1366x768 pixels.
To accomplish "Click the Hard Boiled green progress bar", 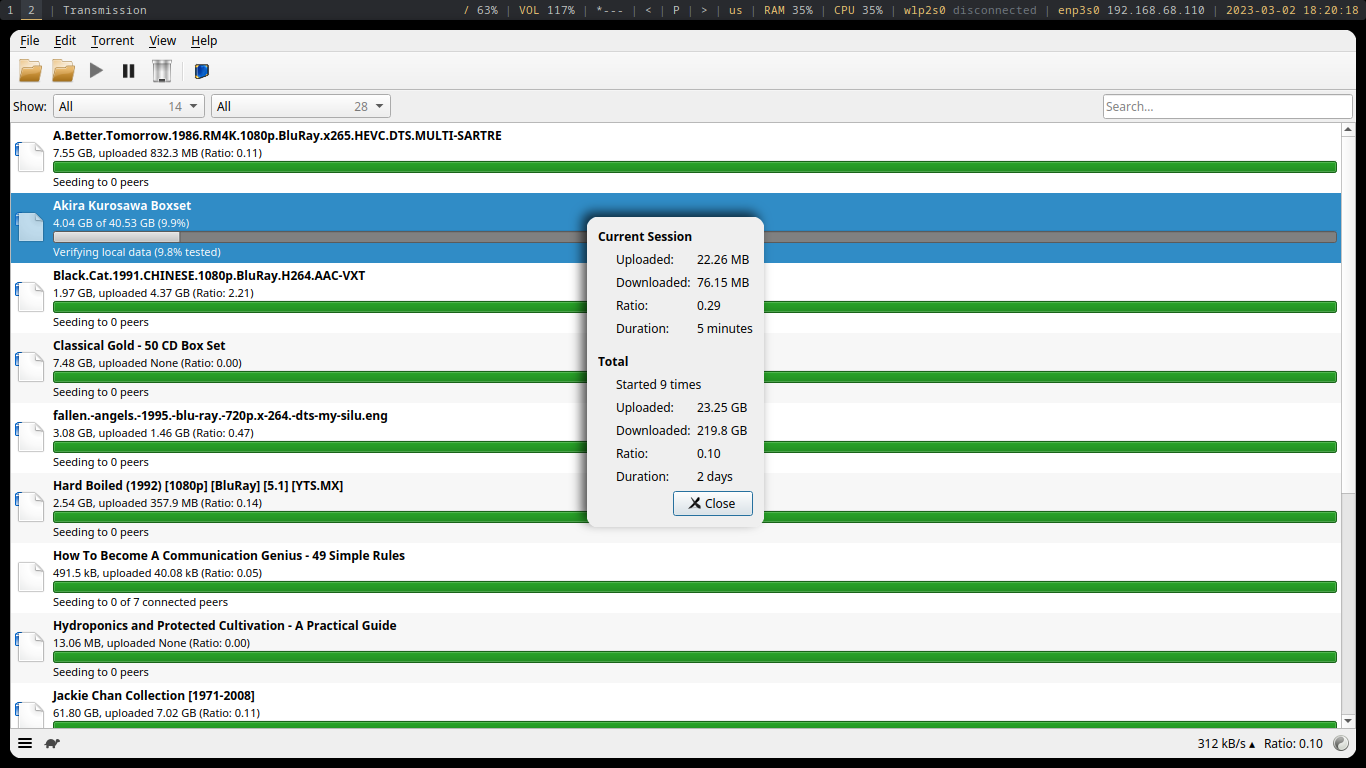I will [x=695, y=517].
